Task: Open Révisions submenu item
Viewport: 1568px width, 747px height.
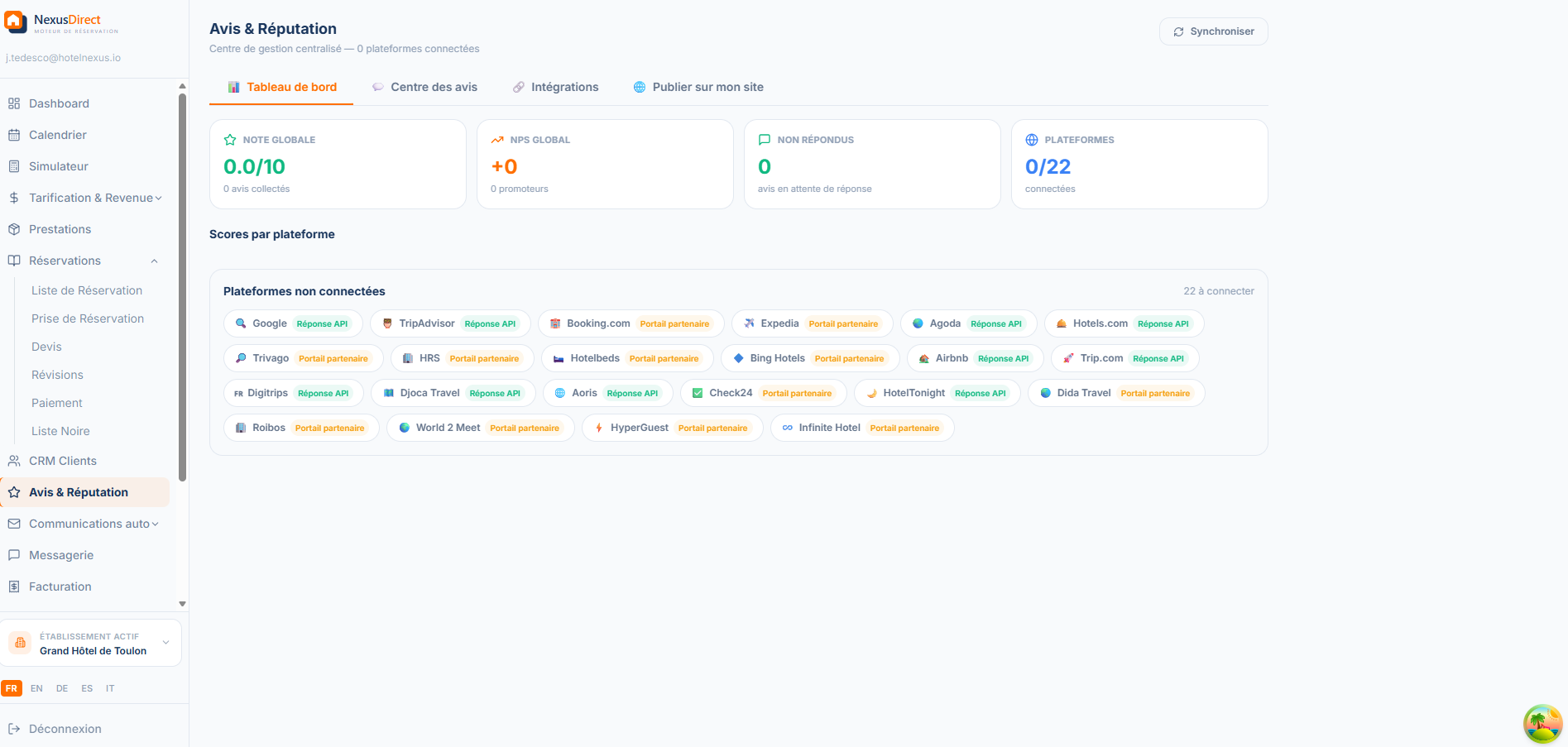Action: tap(57, 375)
